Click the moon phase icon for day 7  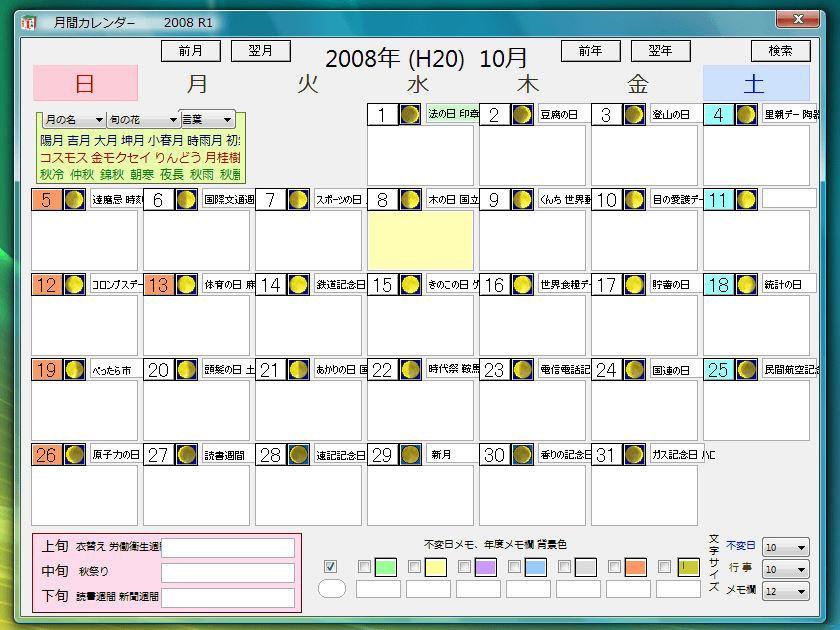coord(298,200)
